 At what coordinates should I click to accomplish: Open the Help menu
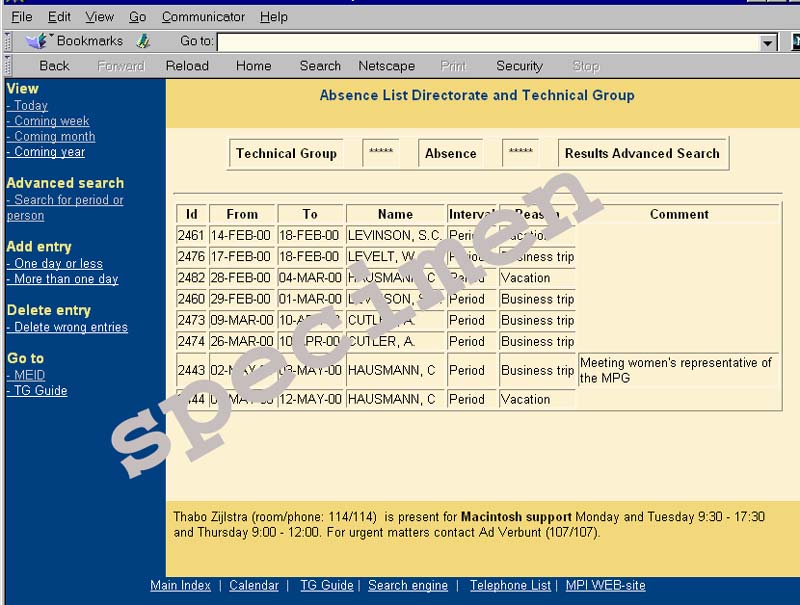273,17
